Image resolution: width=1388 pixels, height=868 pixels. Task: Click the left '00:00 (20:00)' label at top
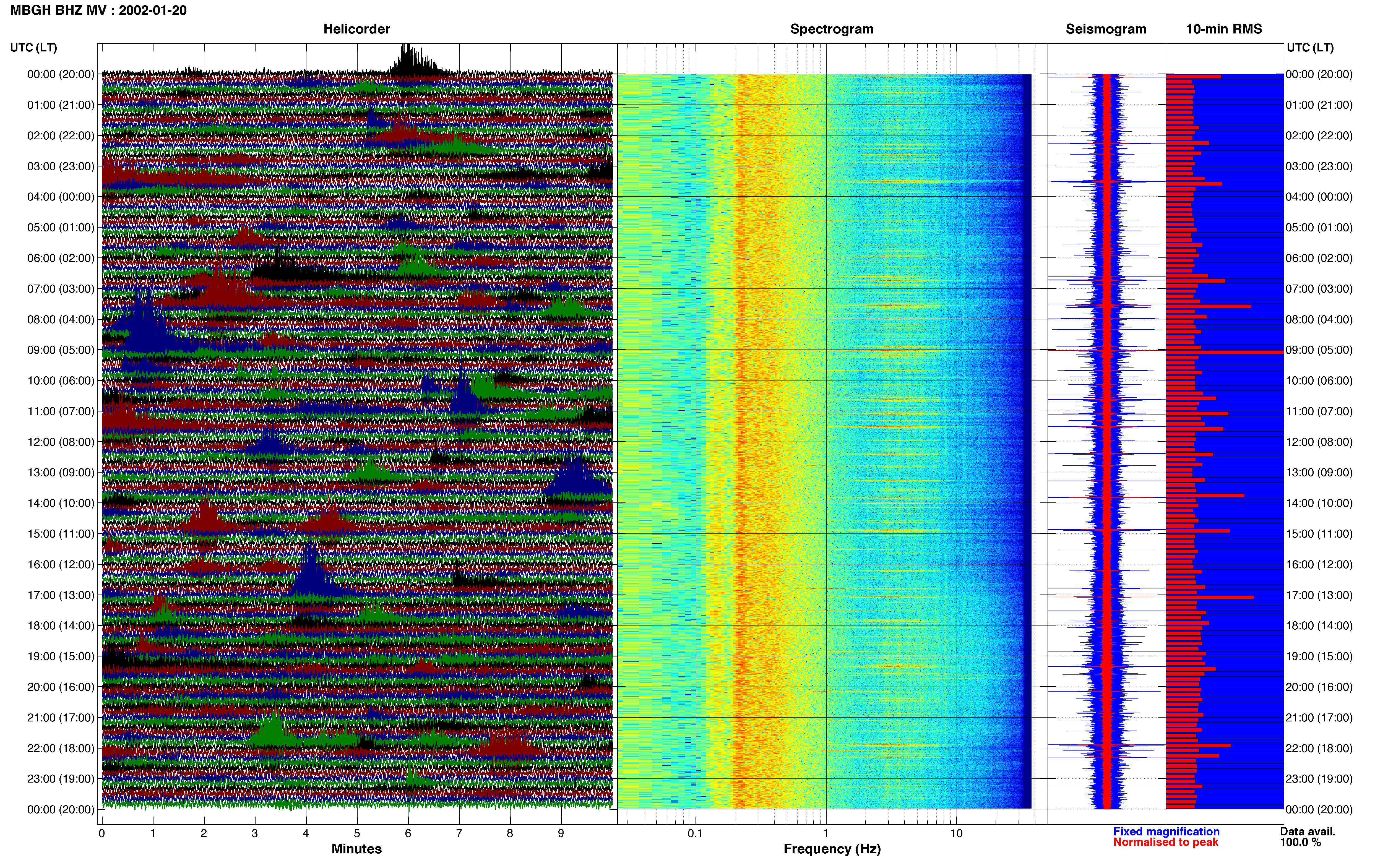(x=61, y=74)
